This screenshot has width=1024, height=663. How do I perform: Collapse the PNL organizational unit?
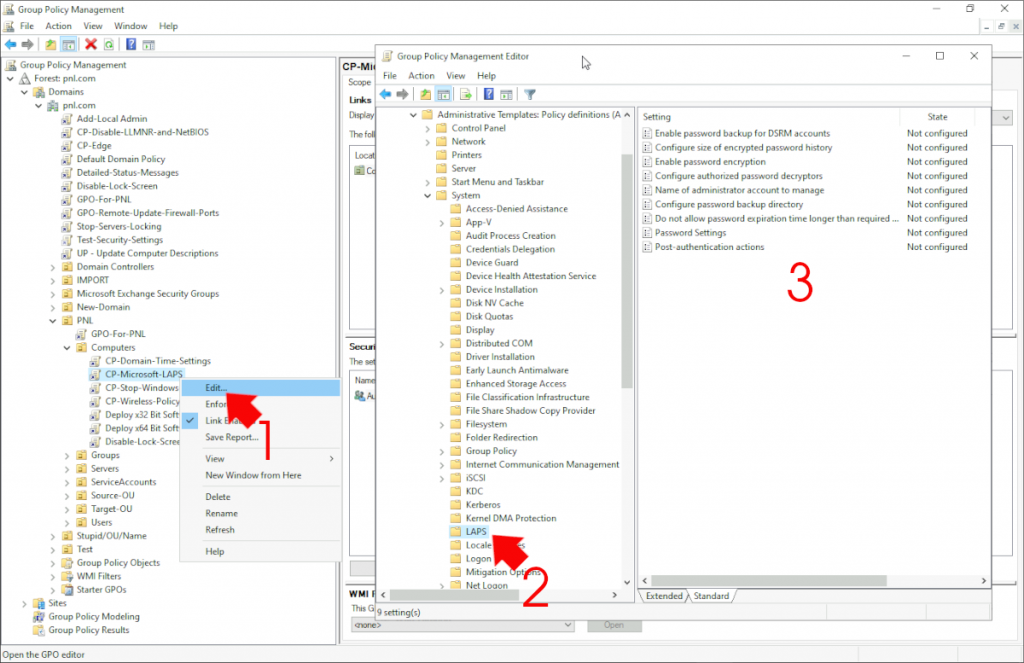(x=53, y=321)
